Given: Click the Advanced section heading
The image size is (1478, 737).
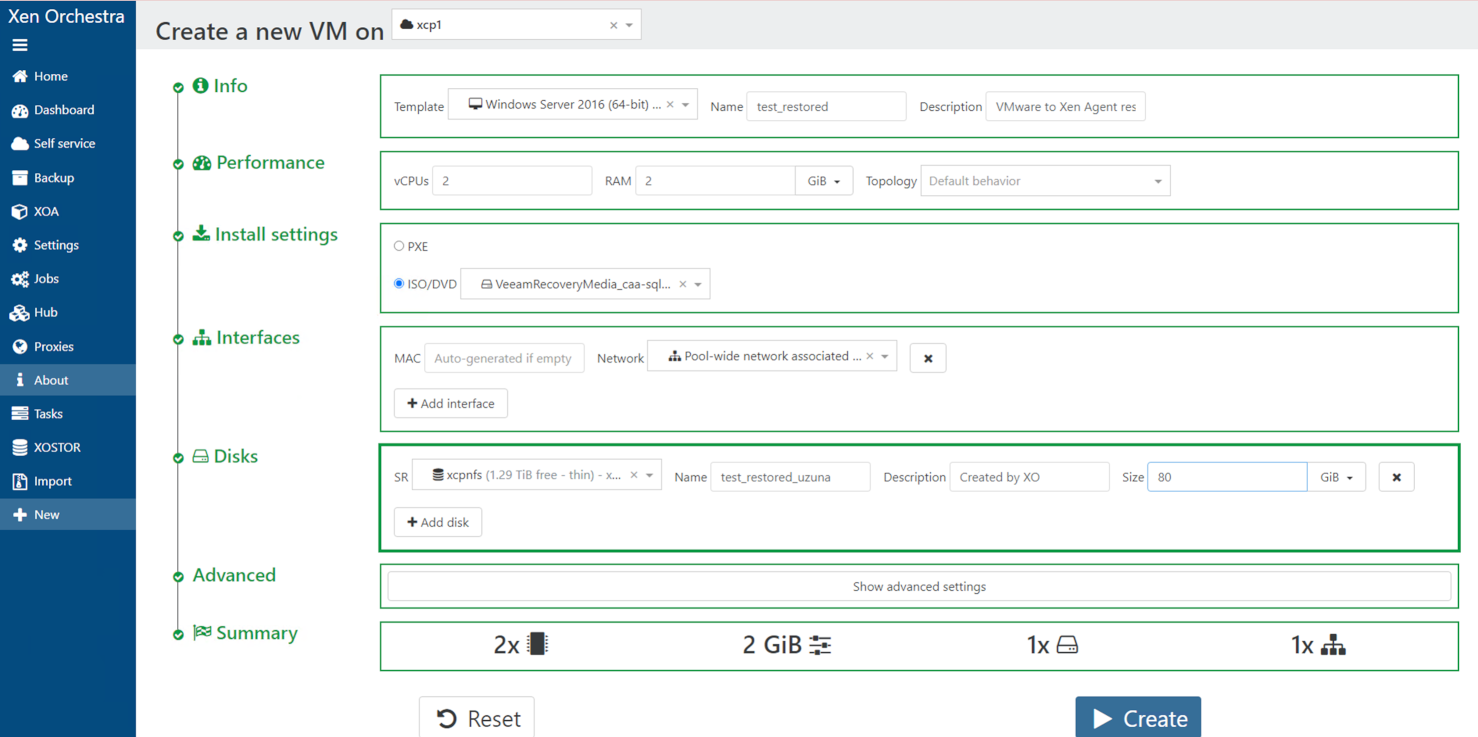Looking at the screenshot, I should tap(234, 575).
